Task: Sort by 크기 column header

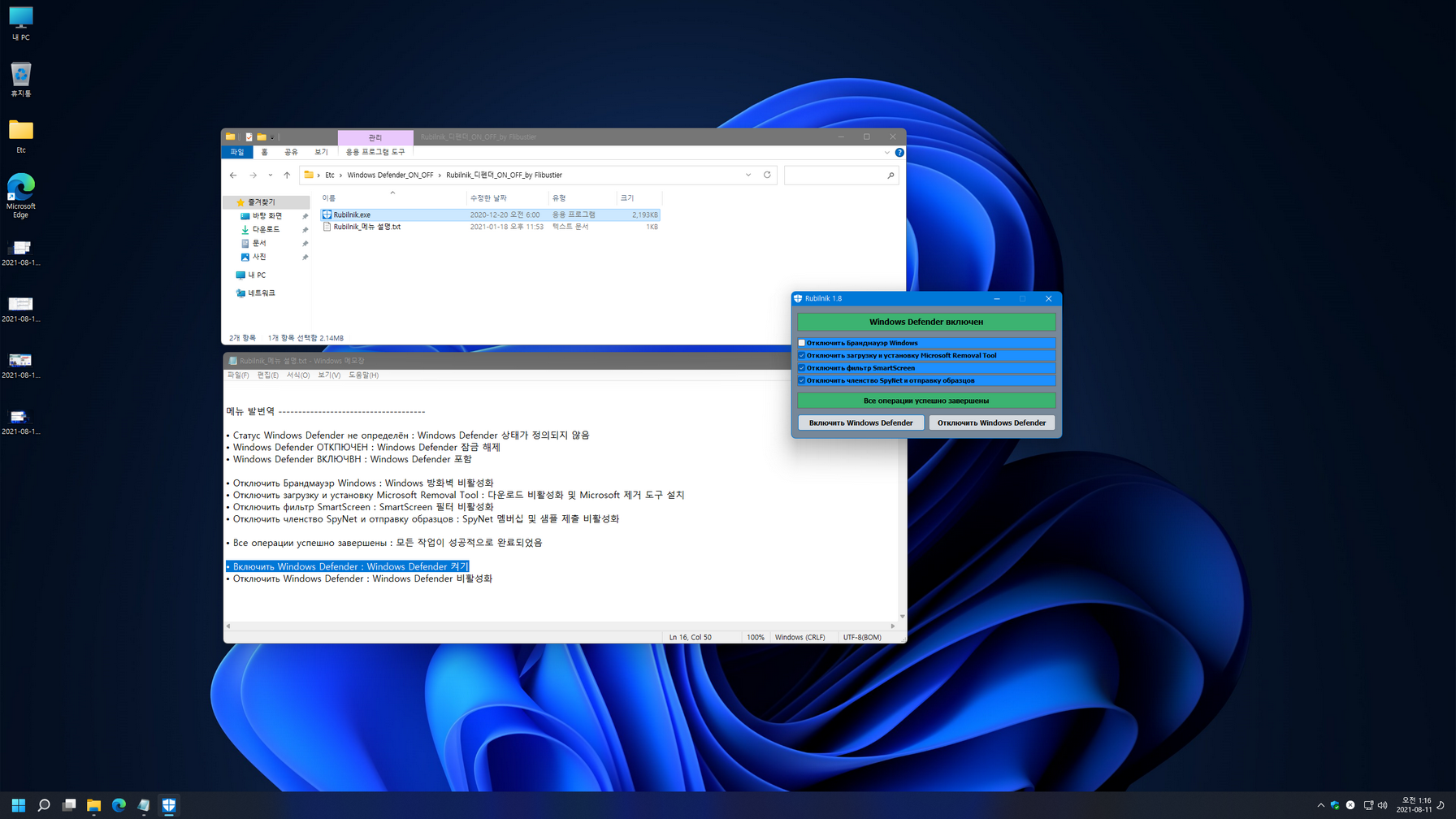Action: point(639,197)
